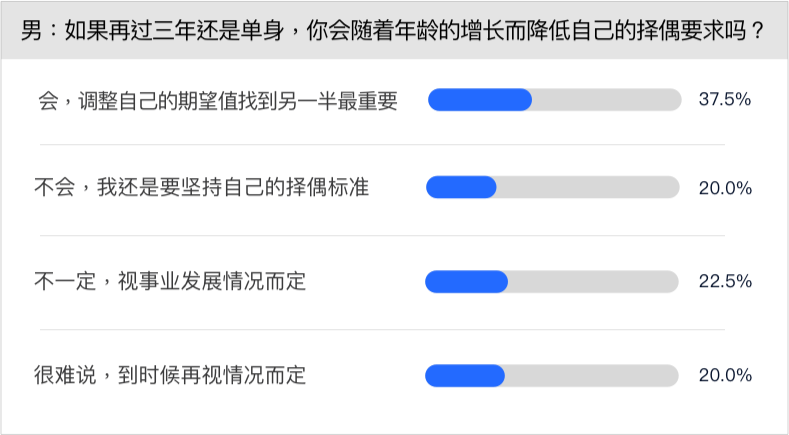The height and width of the screenshot is (435, 789).
Task: Select the '会，调整自己的期望值找到另一半最重要' option
Action: click(217, 100)
